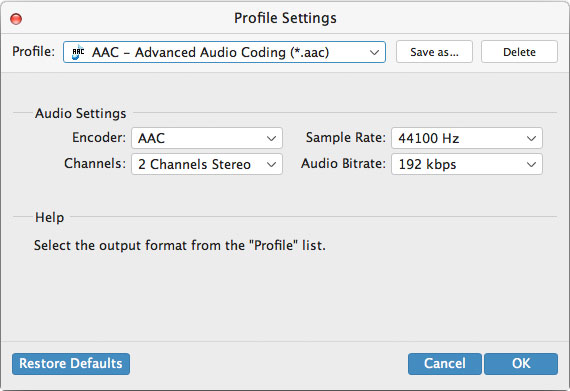Click the Sample Rate label
Viewport: 570px width, 391px height.
point(345,138)
